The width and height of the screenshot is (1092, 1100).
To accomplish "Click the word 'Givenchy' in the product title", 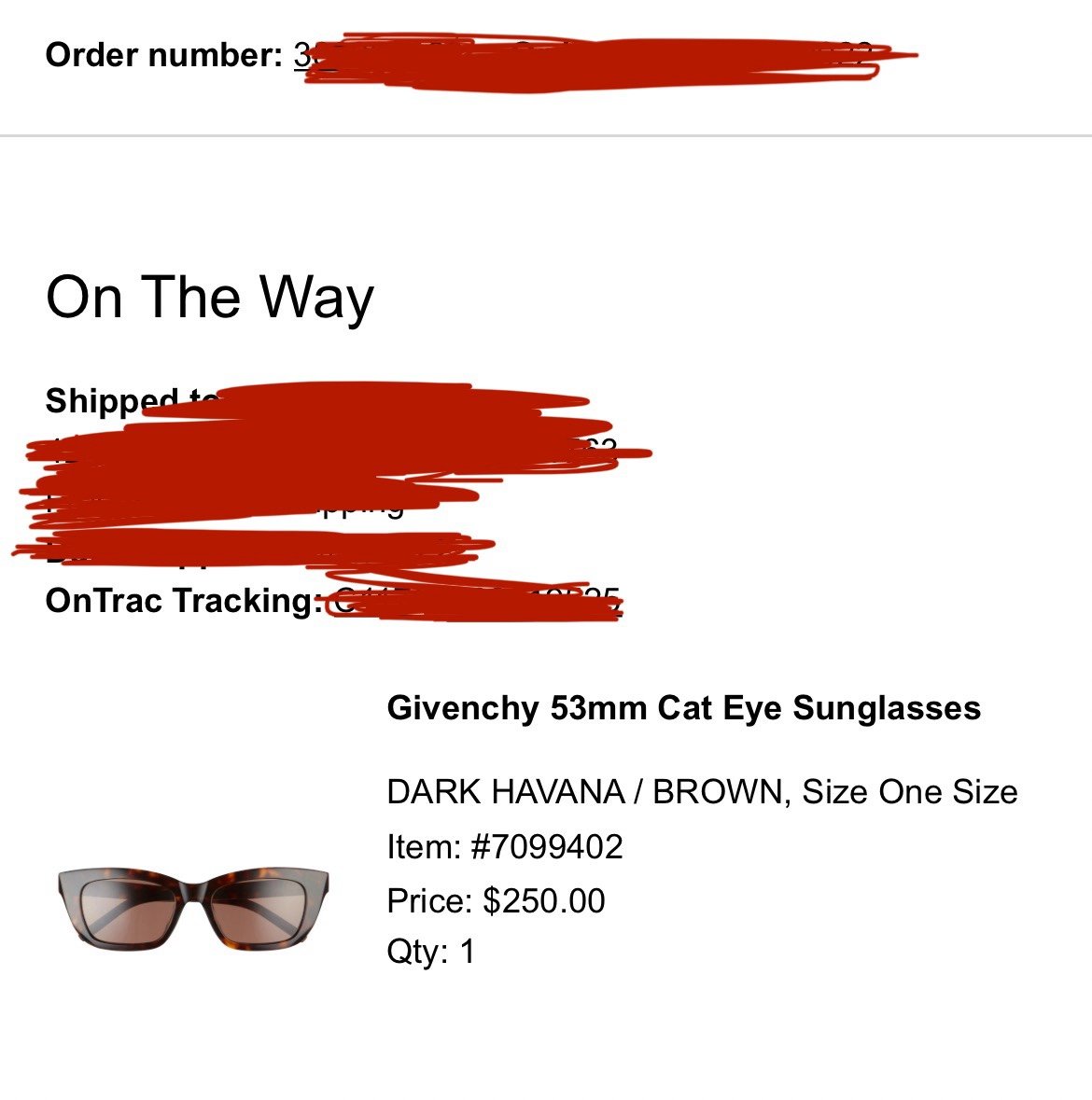I will 463,708.
